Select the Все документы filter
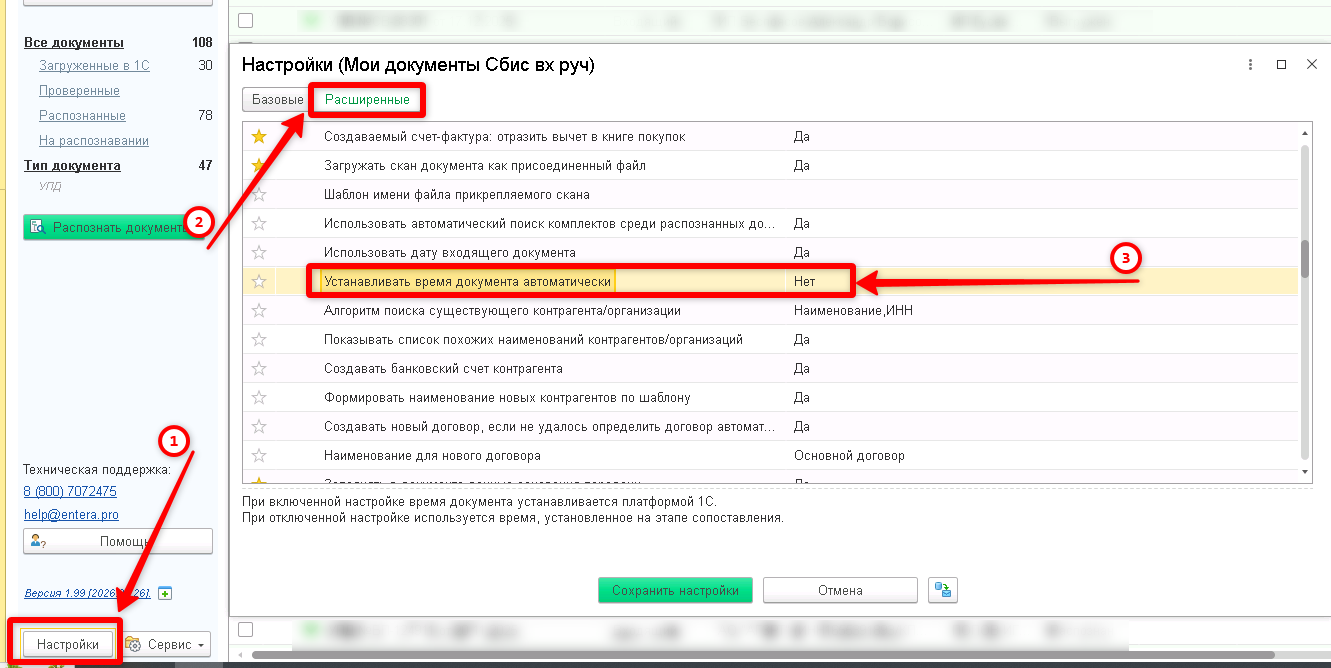The image size is (1331, 668). click(74, 42)
